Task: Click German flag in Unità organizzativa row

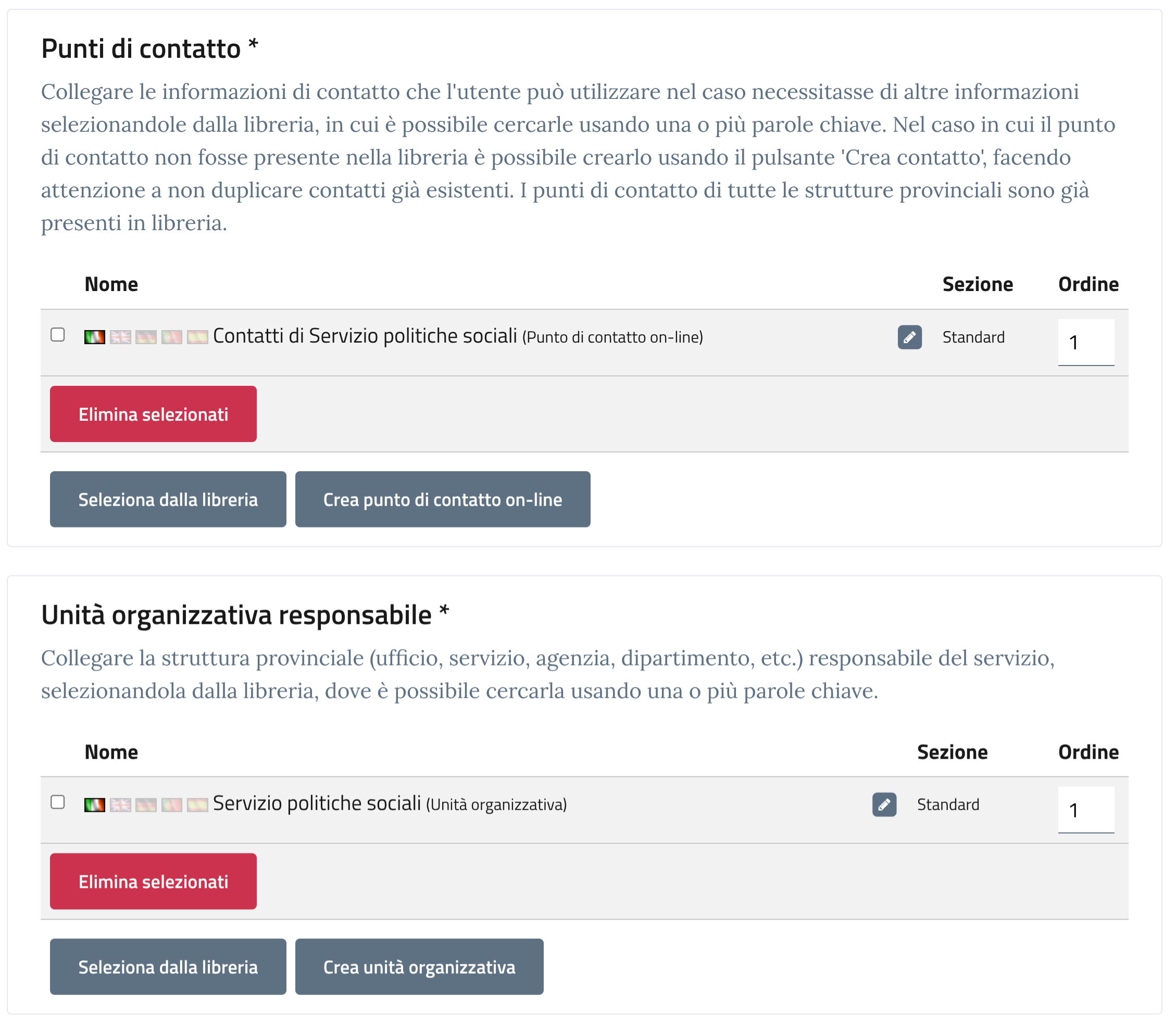Action: [x=146, y=804]
